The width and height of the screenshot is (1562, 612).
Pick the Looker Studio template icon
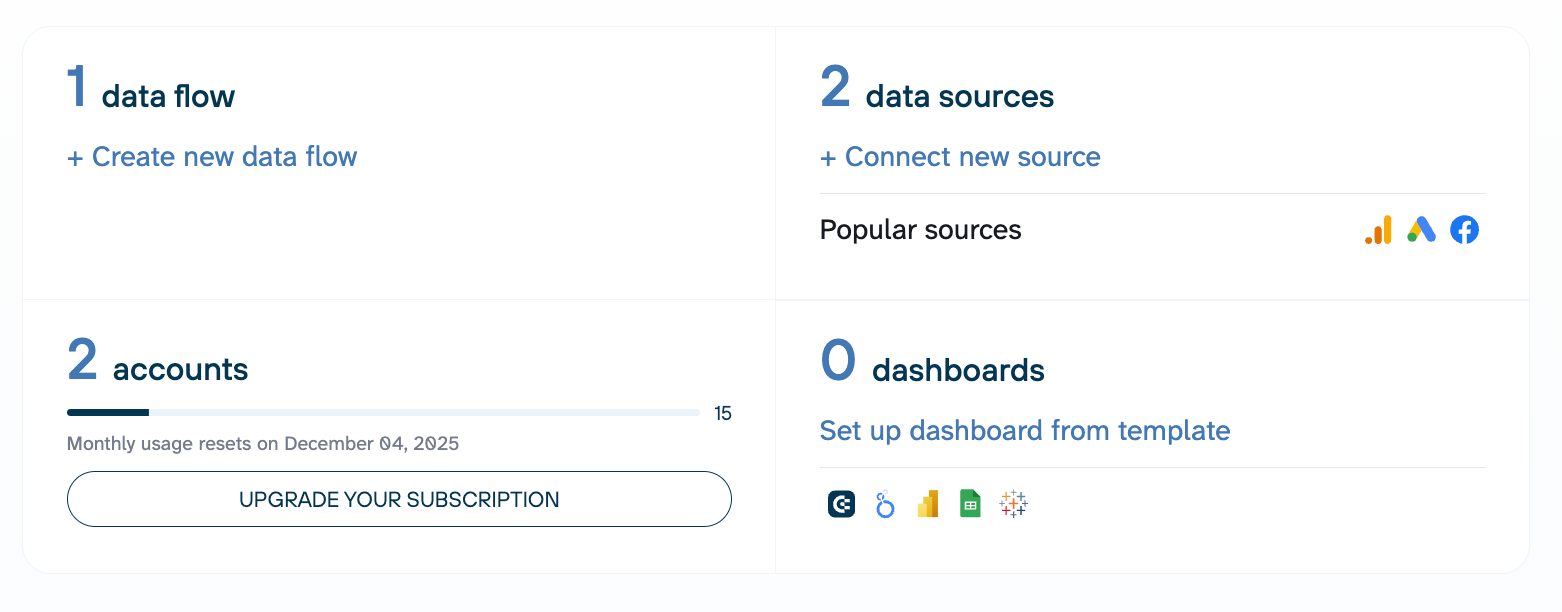(x=884, y=504)
